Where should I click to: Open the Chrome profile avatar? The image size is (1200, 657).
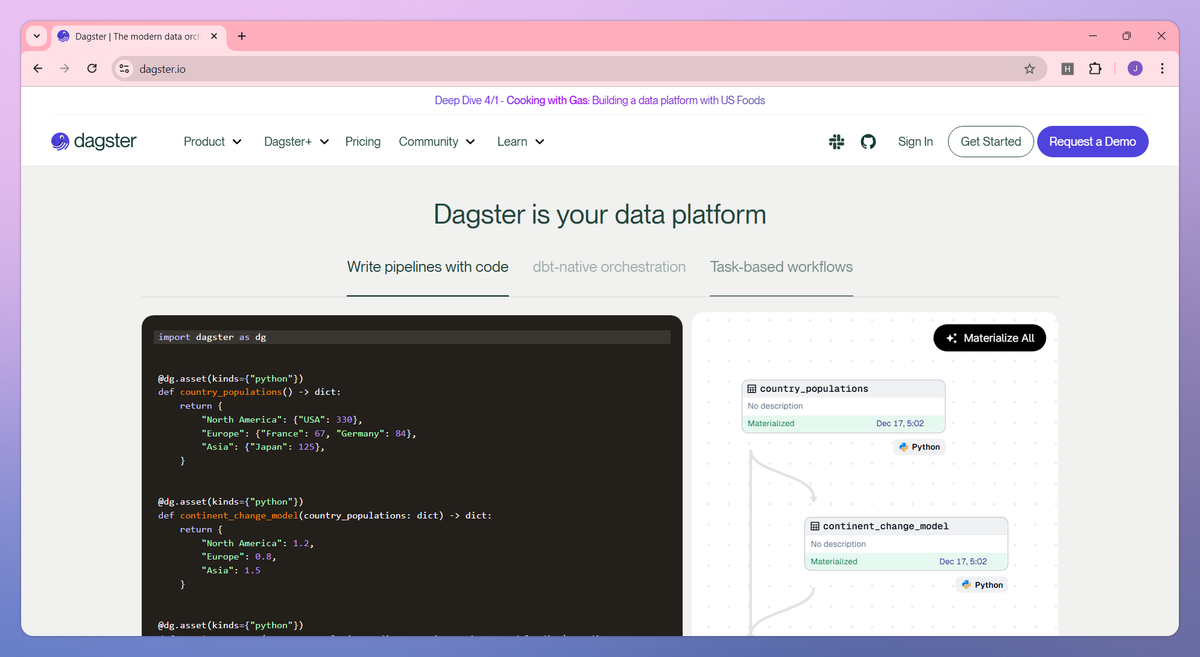coord(1135,69)
